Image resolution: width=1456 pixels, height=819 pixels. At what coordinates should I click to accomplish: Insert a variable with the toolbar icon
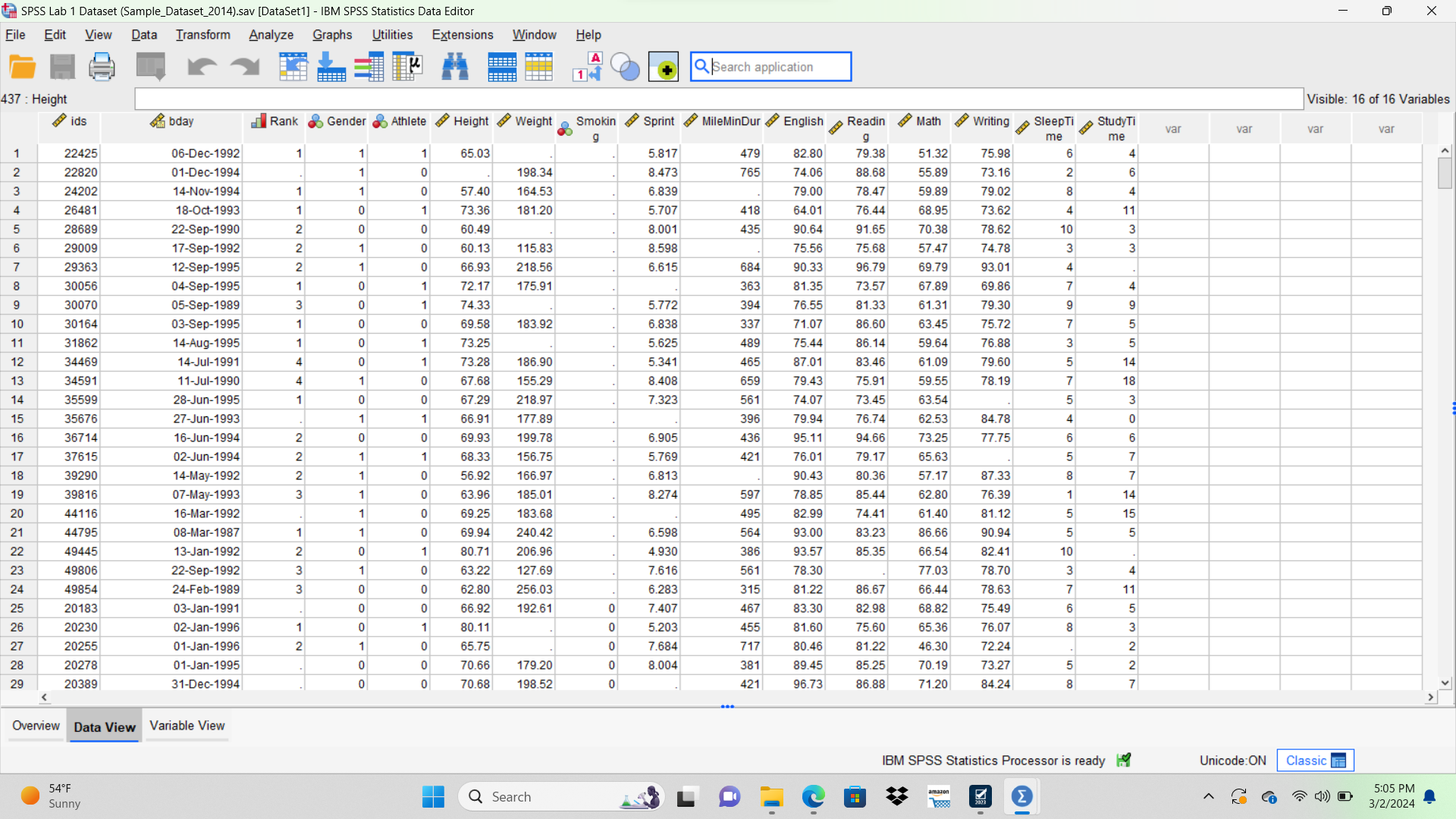(x=538, y=66)
